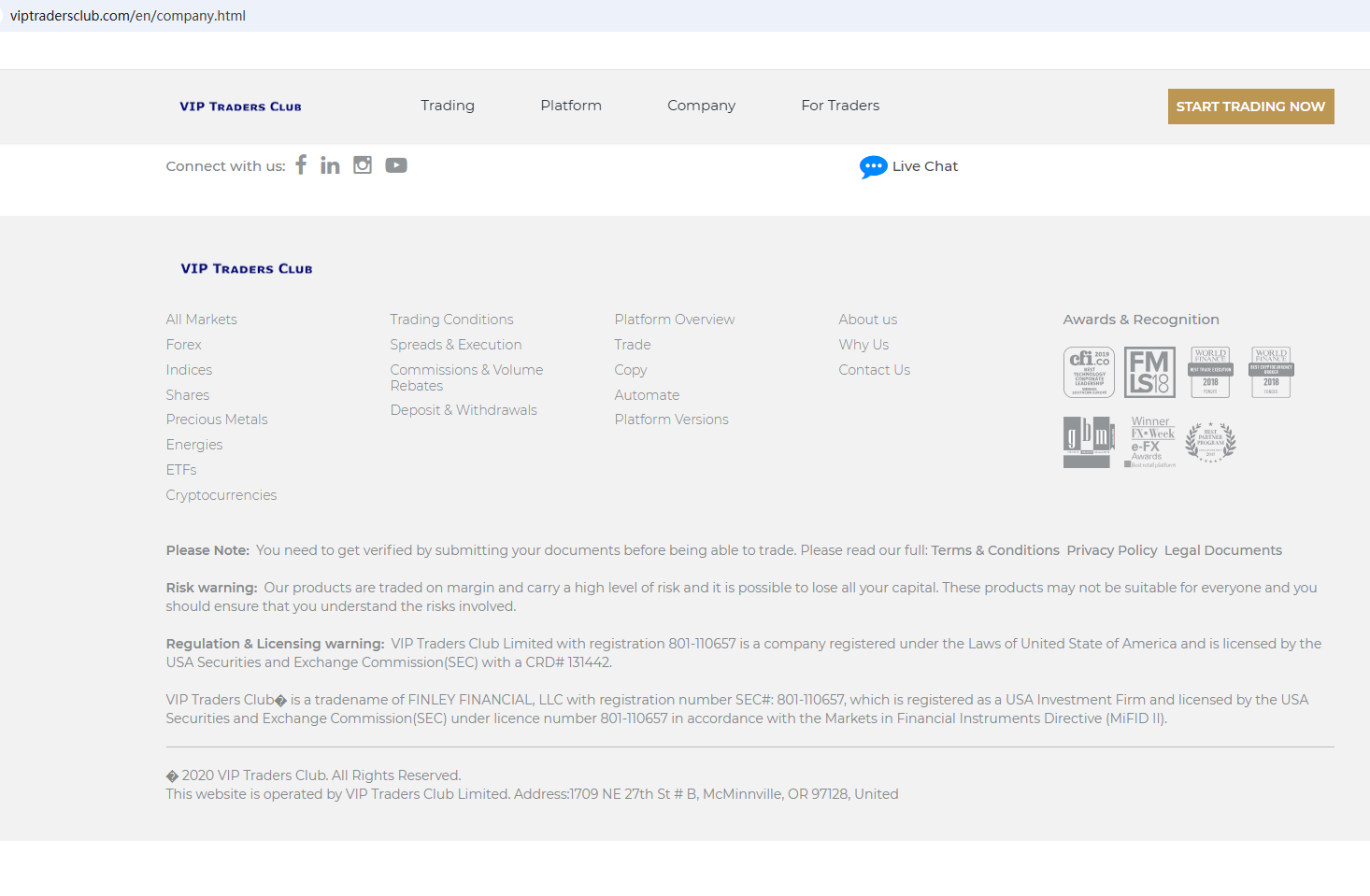Click the FX Week e-FX Awards badge

coord(1152,442)
